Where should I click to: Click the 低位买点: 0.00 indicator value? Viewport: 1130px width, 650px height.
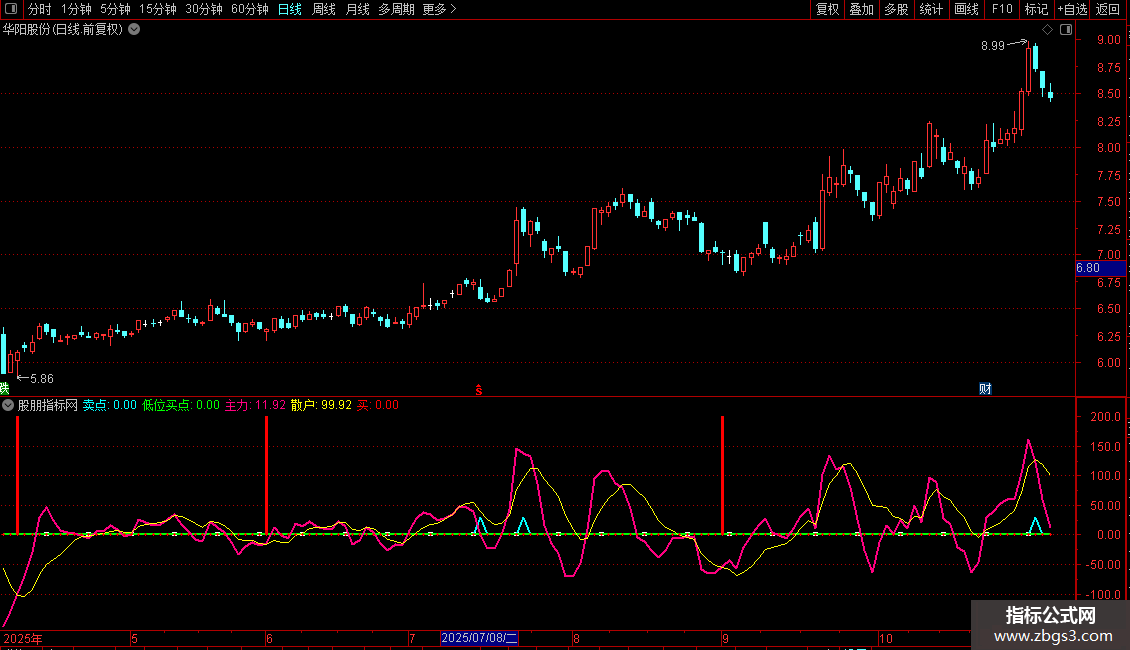point(181,405)
